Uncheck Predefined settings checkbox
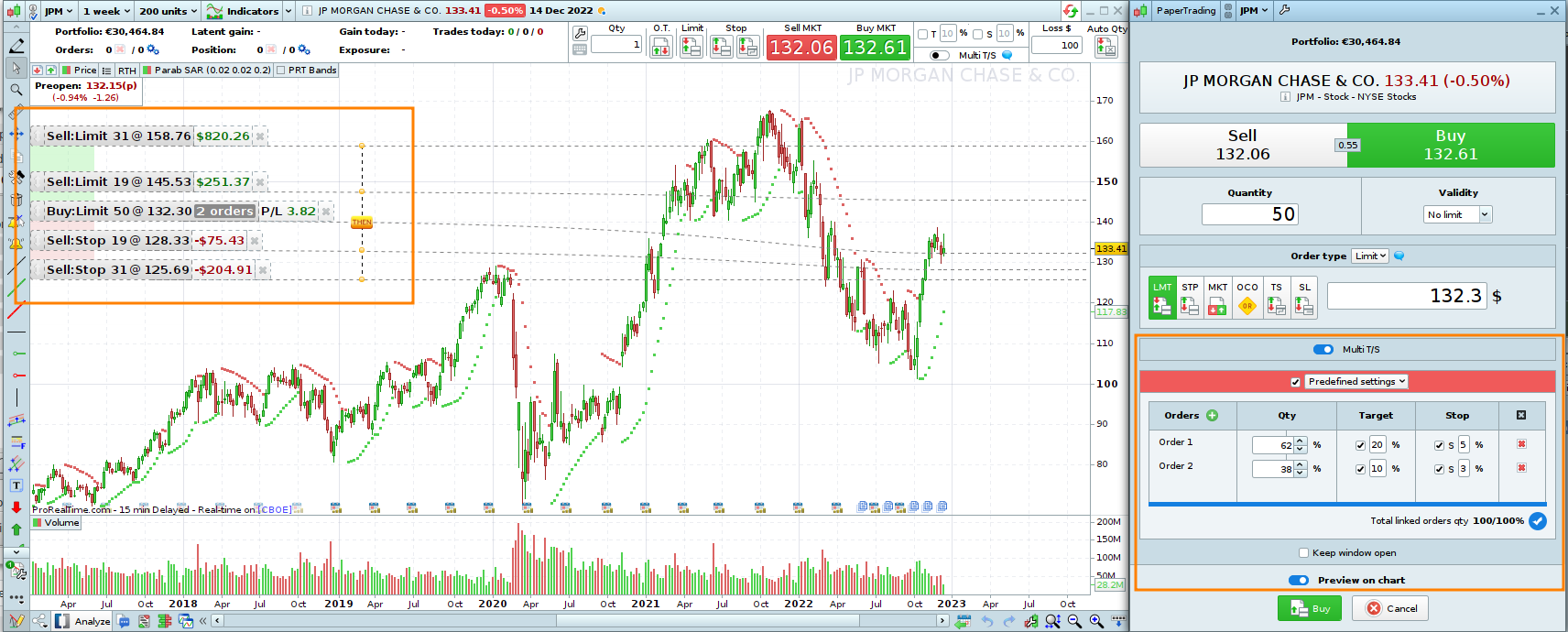 (x=1295, y=382)
